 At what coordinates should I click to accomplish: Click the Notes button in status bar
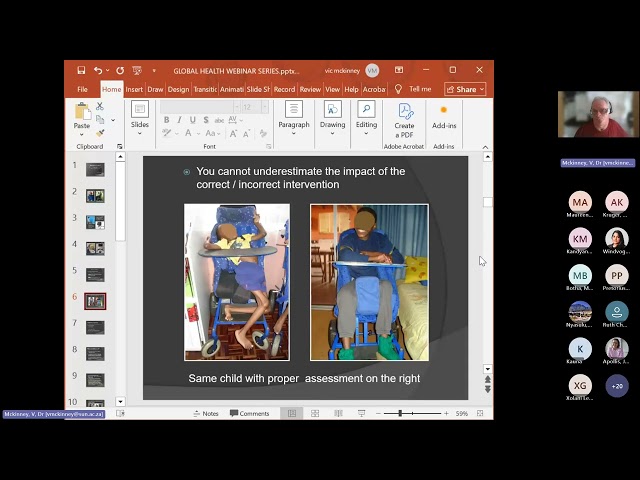pos(206,413)
